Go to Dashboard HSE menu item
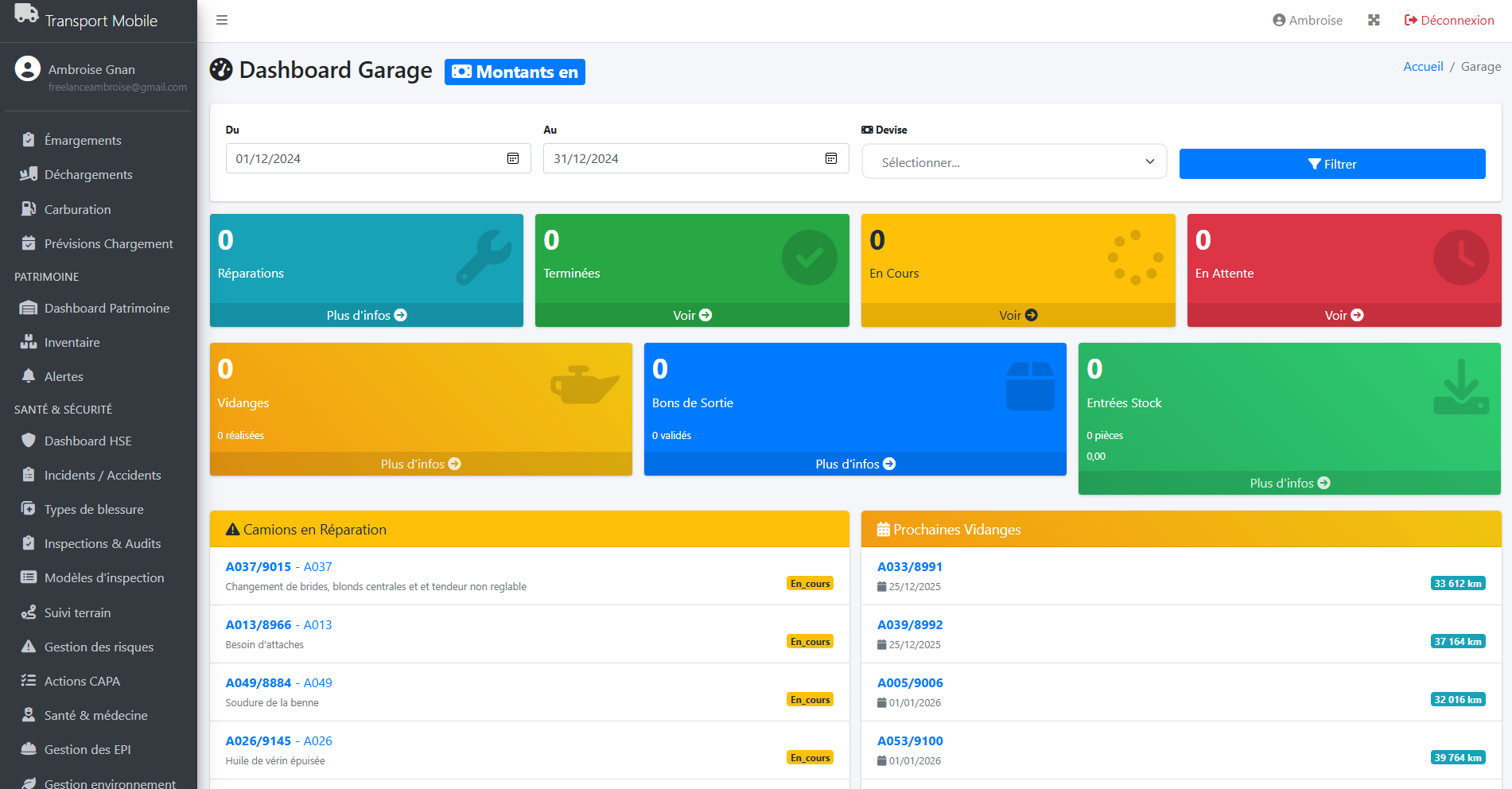 [x=87, y=441]
